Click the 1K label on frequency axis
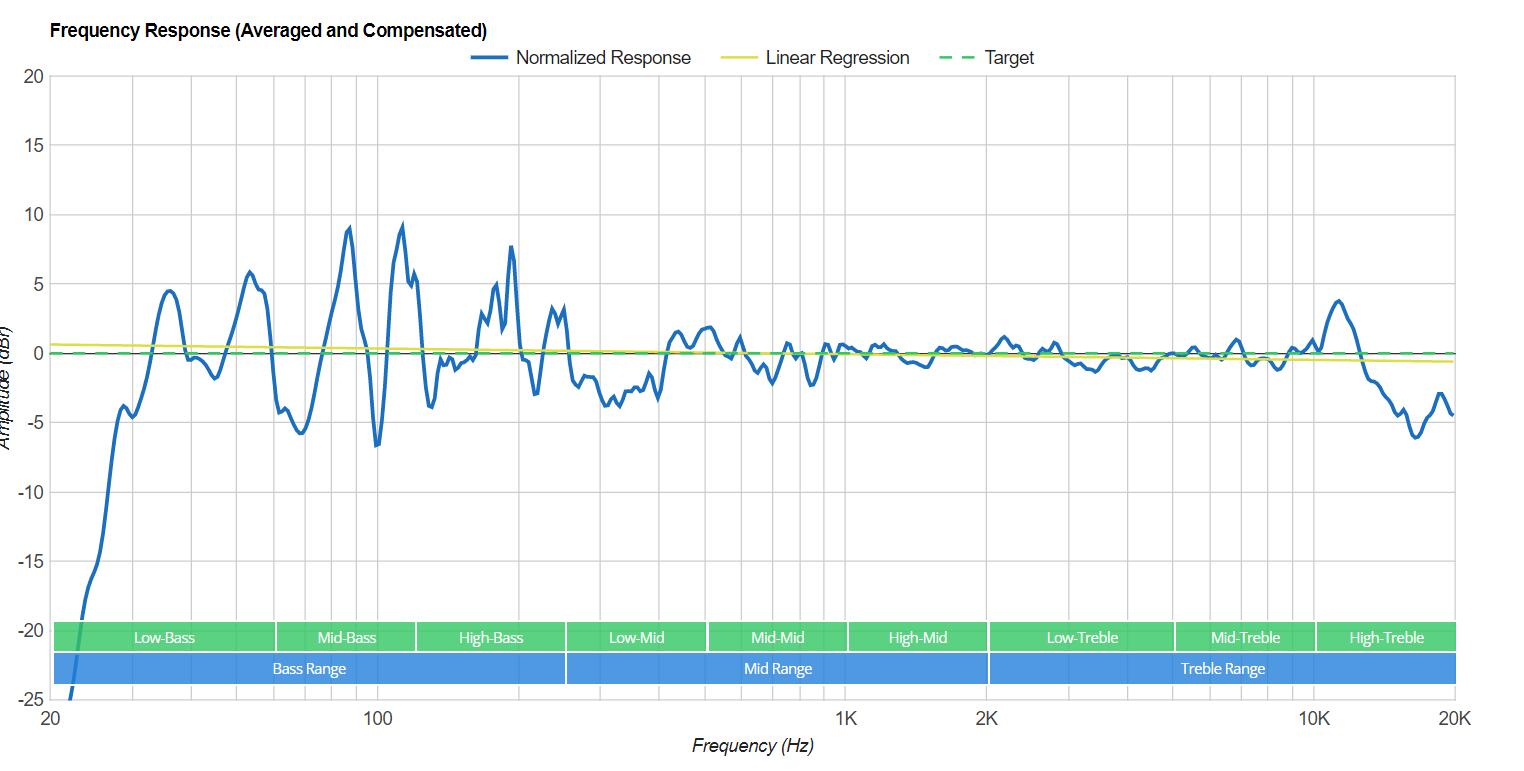This screenshot has height=771, width=1524. (846, 718)
